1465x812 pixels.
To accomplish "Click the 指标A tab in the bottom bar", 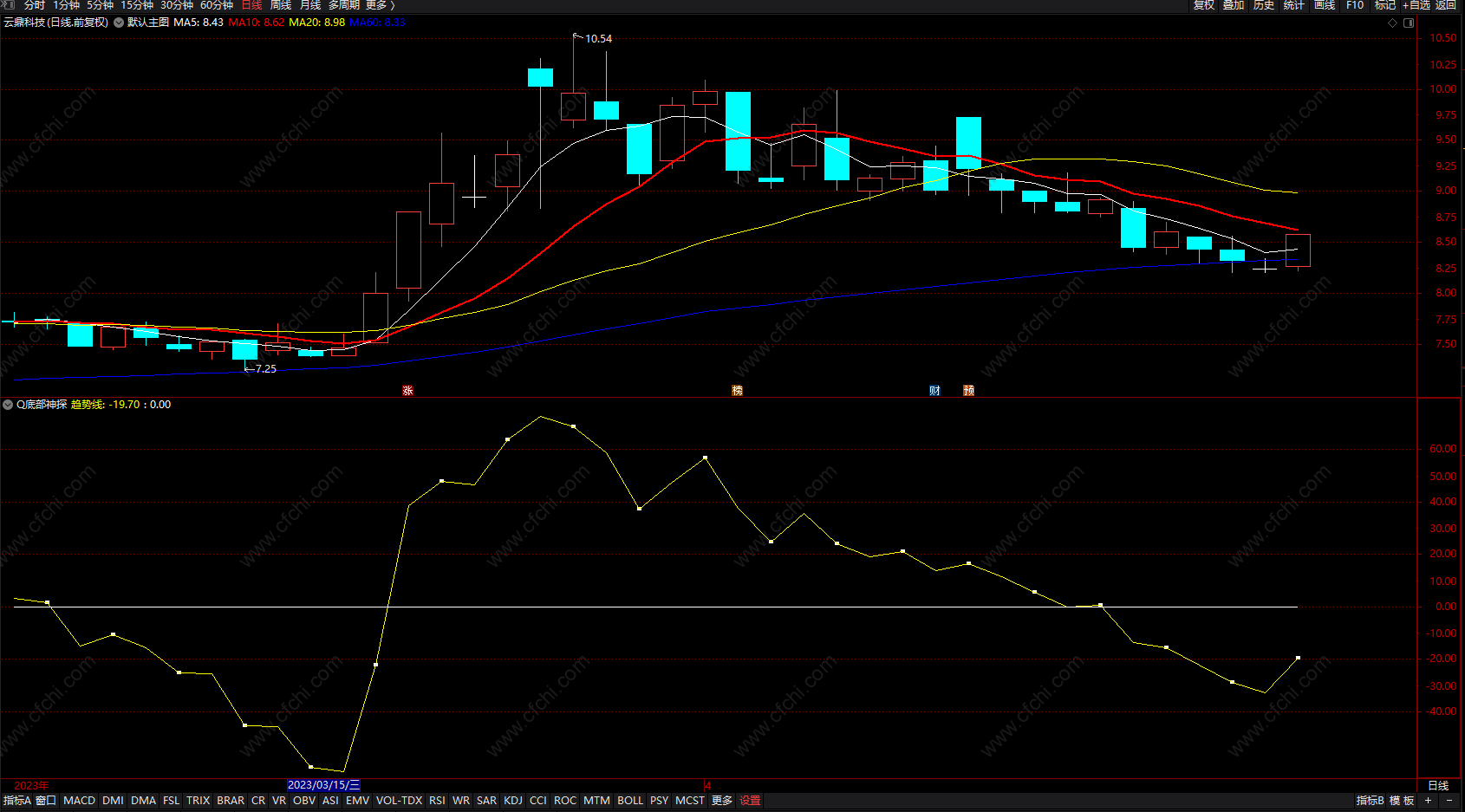I will 16,801.
